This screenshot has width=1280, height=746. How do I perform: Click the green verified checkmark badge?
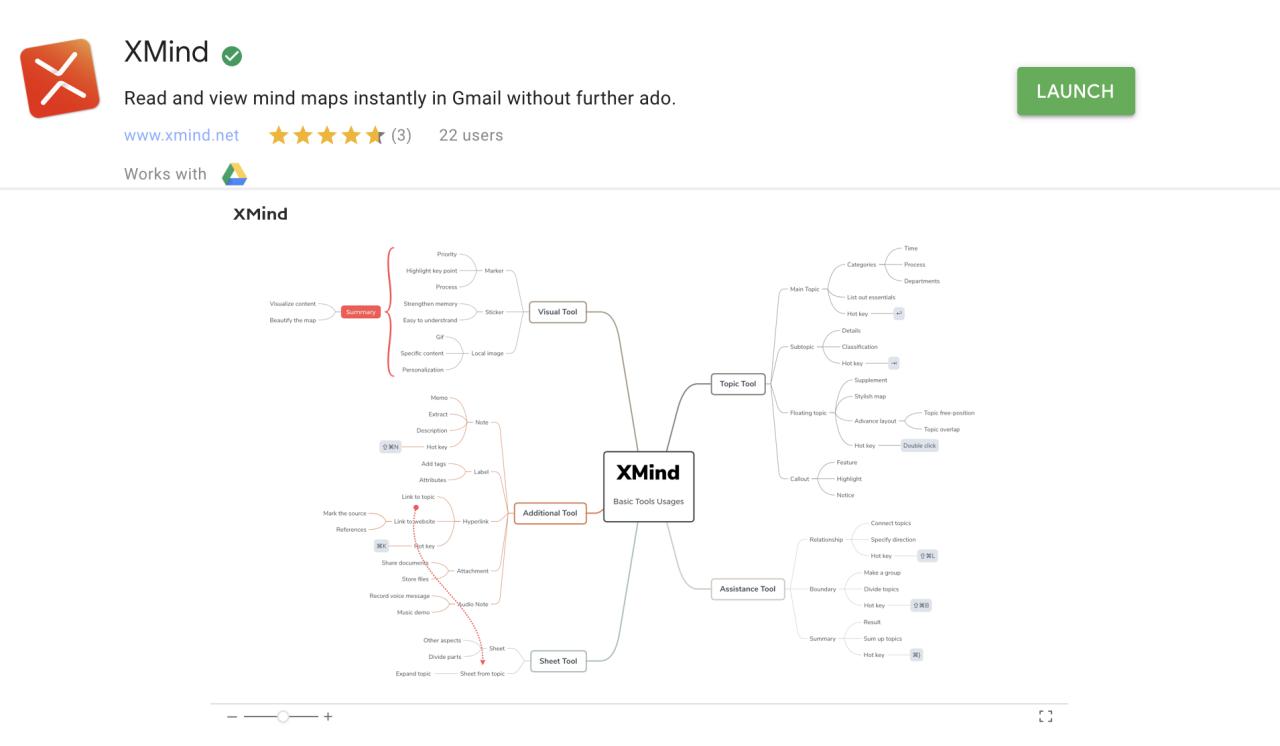(x=232, y=56)
